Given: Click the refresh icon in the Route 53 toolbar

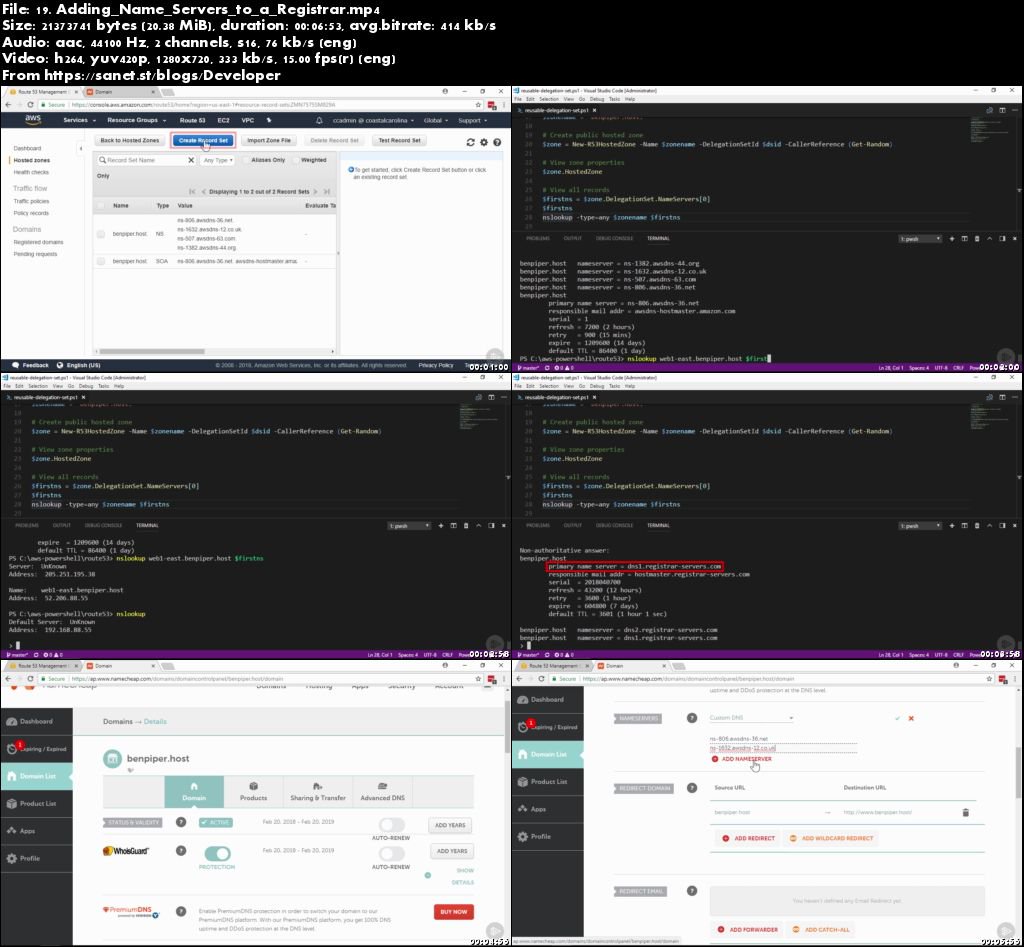Looking at the screenshot, I should 470,142.
